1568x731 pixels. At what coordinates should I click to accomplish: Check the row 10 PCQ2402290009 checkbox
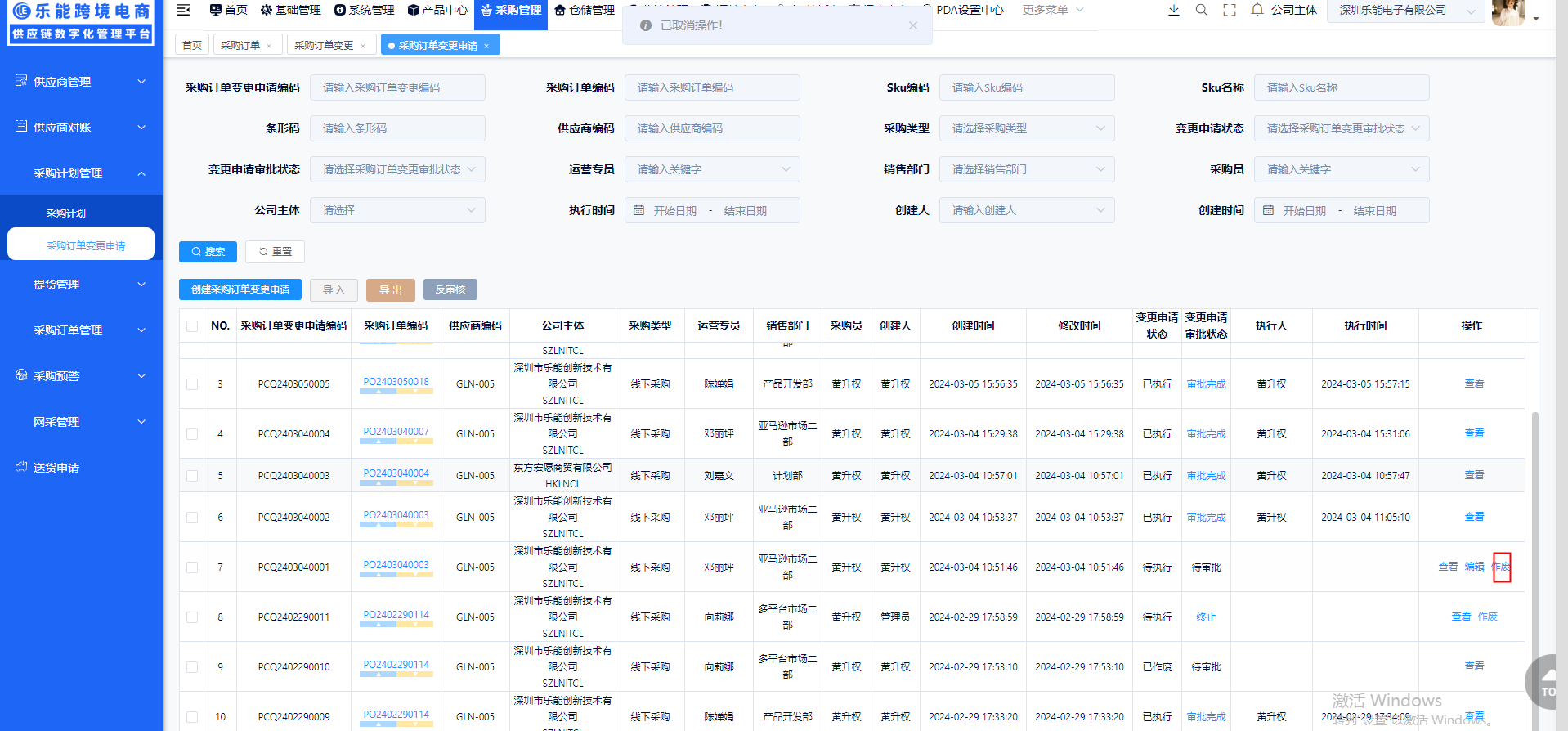coord(192,717)
